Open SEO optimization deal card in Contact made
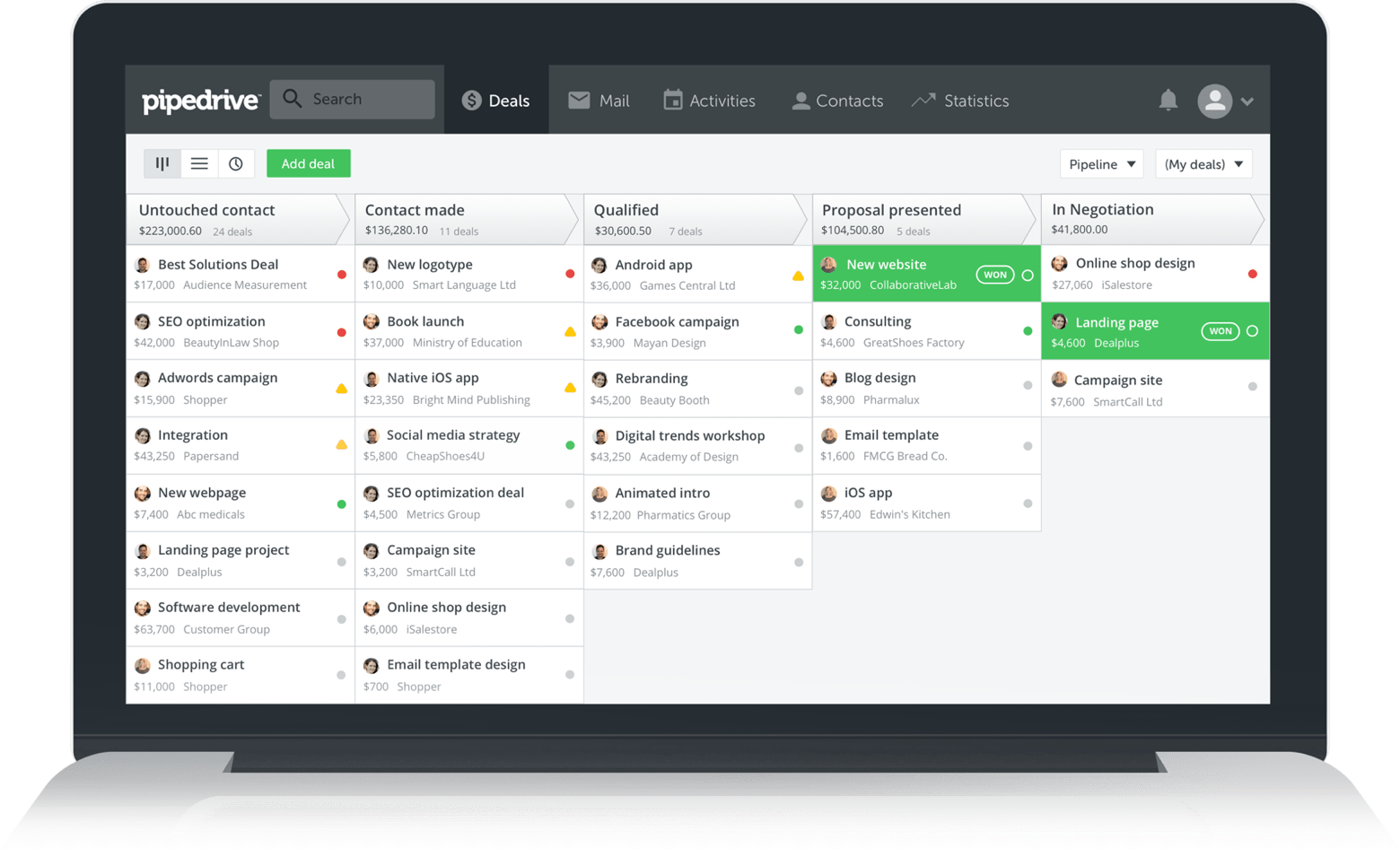Screen dimensions: 1400x849 (x=468, y=503)
